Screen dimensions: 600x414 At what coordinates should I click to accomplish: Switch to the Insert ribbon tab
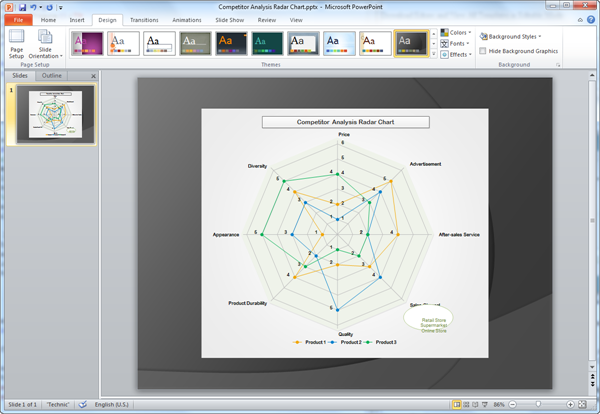click(77, 20)
